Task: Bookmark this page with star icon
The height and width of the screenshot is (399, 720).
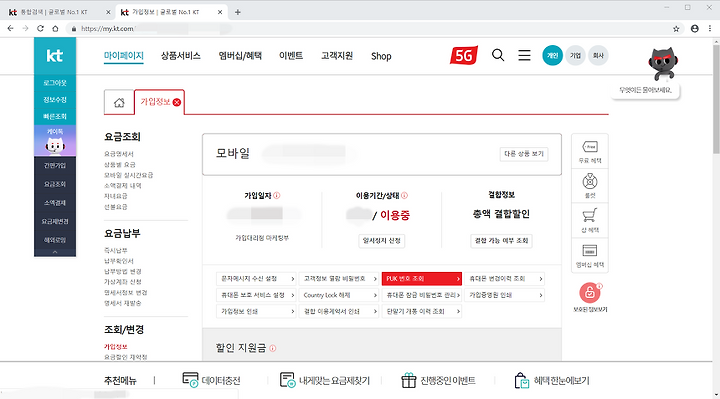Action: 676,28
